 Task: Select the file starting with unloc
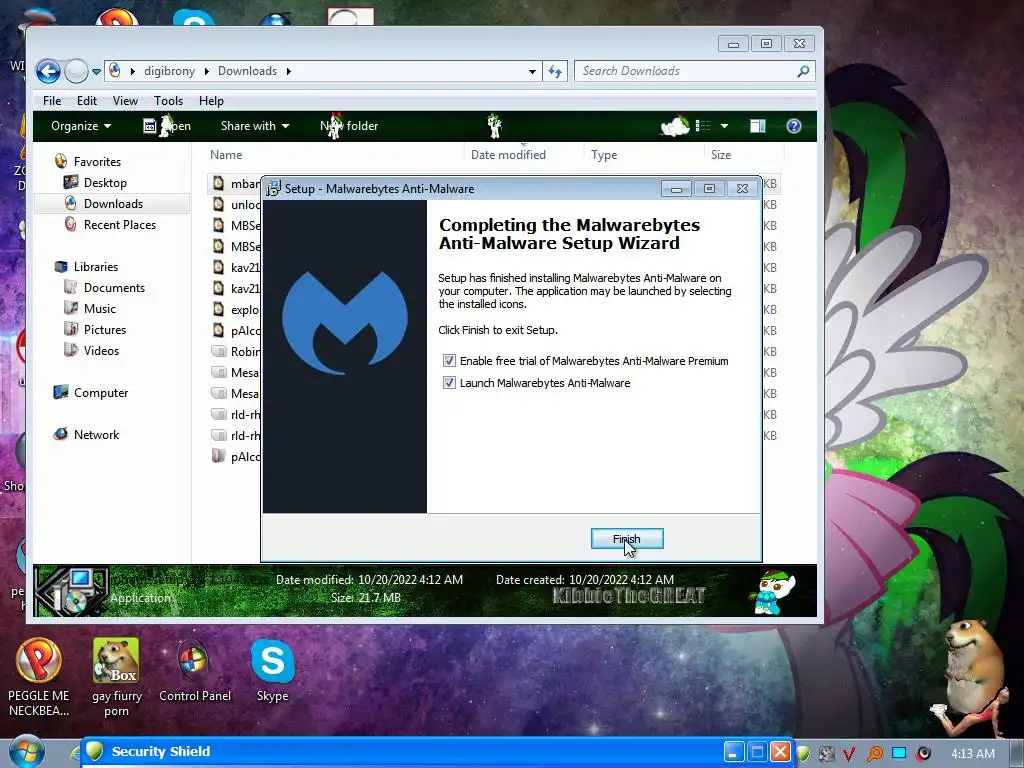(x=236, y=204)
